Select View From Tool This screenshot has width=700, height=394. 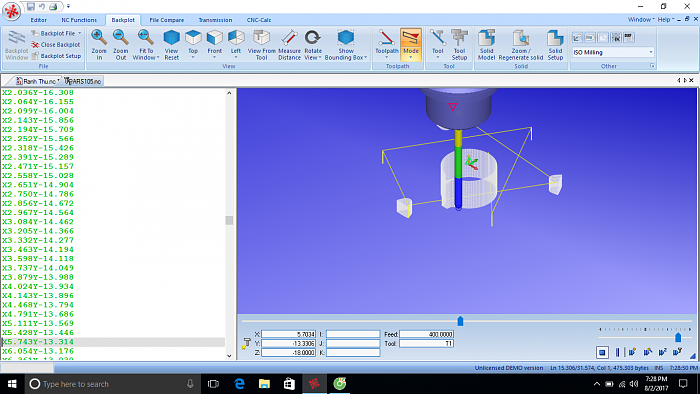262,45
